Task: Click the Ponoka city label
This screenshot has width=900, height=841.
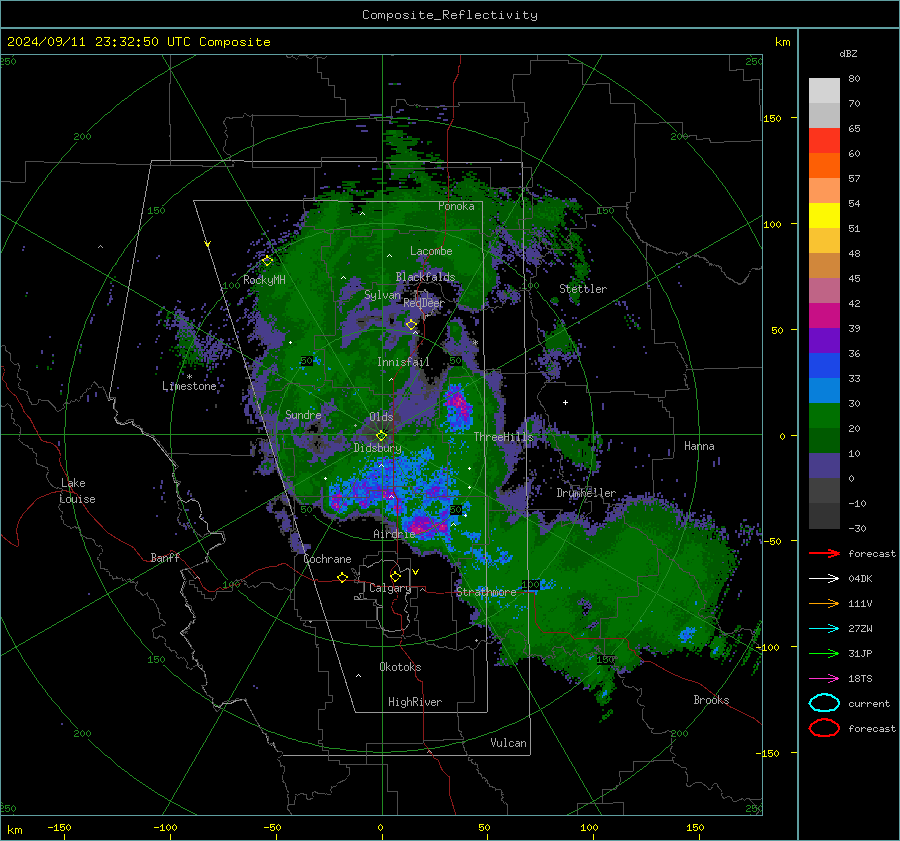Action: 456,206
